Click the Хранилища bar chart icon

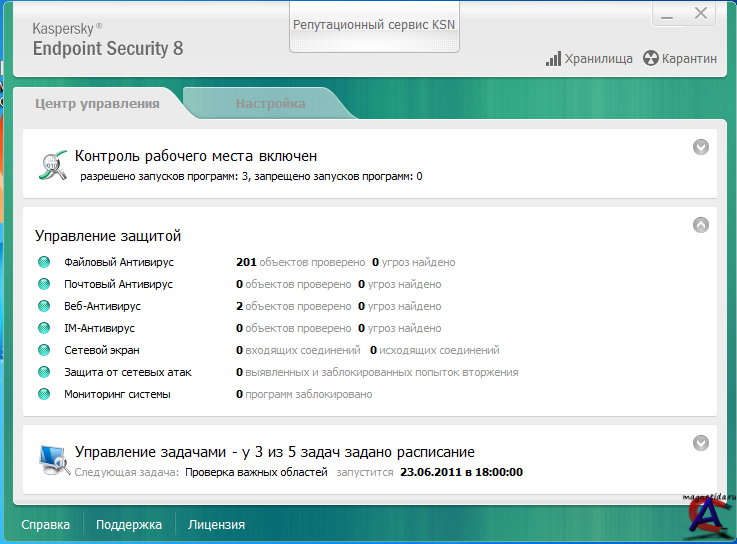coord(553,59)
